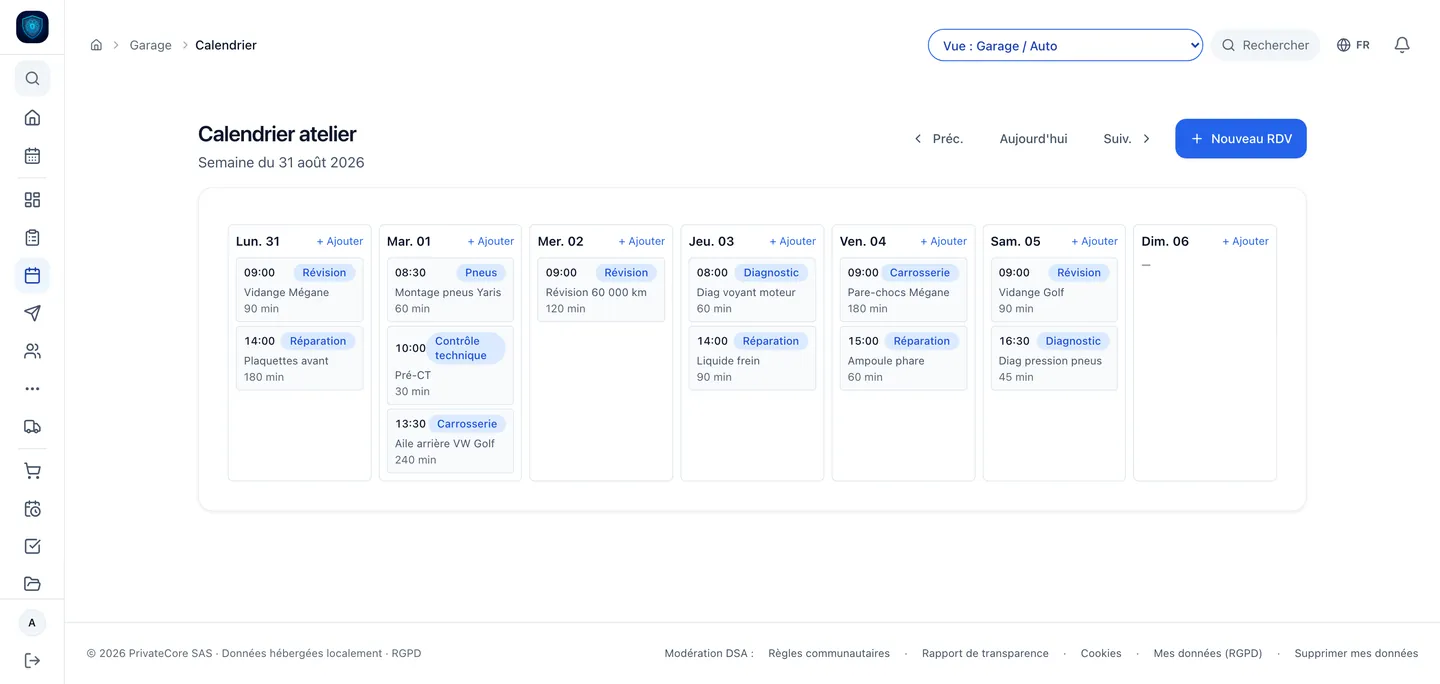
Task: Open Mes données (RGPD) link
Action: pyautogui.click(x=1208, y=653)
